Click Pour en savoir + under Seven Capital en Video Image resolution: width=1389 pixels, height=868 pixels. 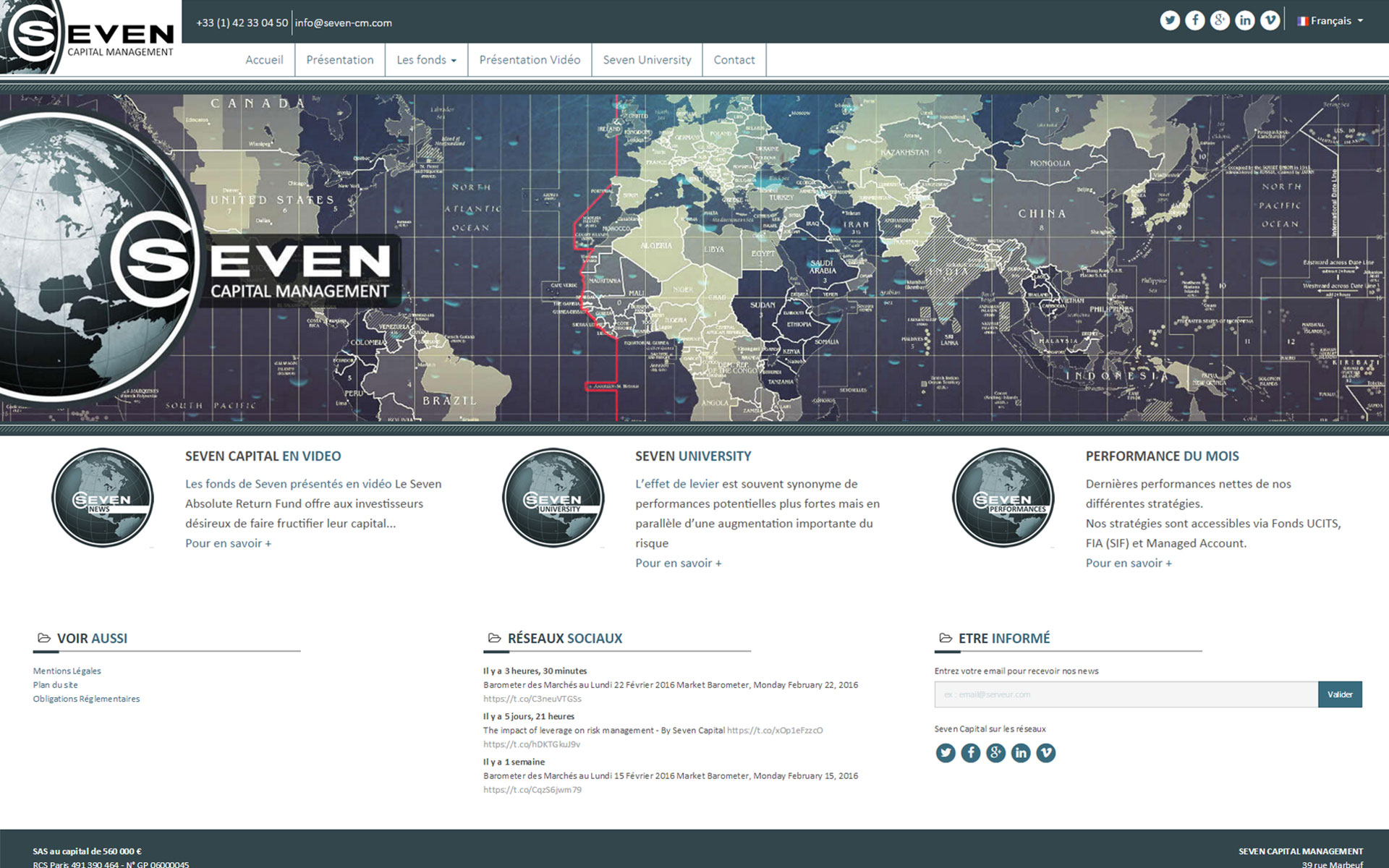tap(229, 543)
